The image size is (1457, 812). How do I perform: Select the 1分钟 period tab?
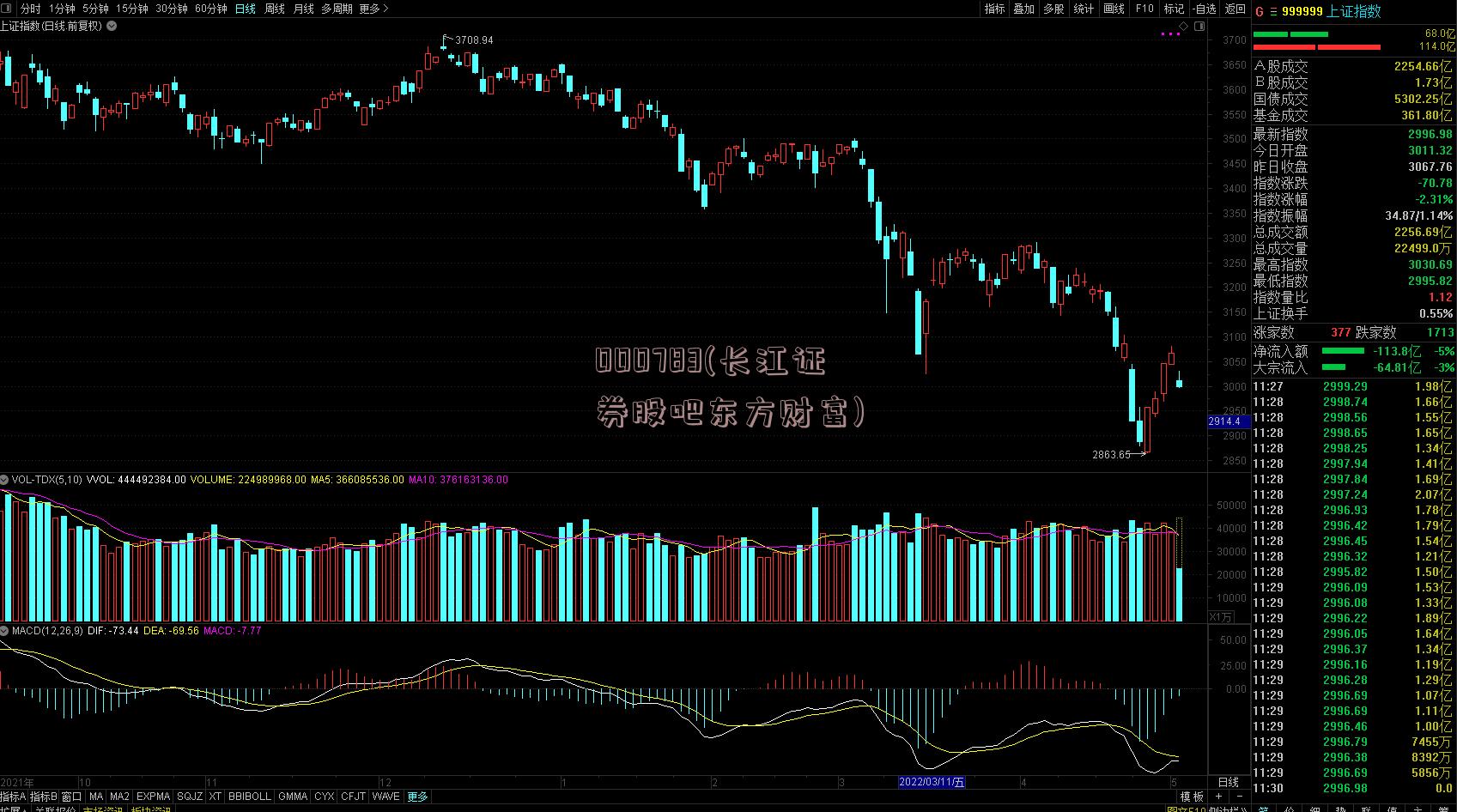[63, 9]
